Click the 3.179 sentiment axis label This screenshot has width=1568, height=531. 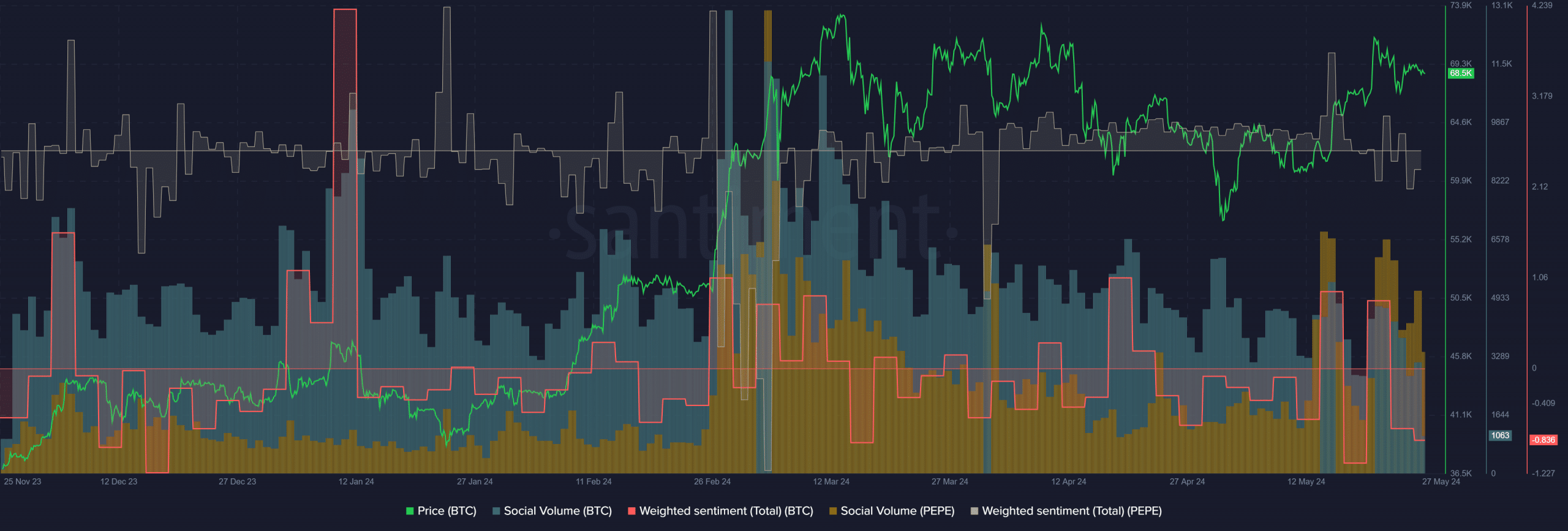click(1542, 96)
